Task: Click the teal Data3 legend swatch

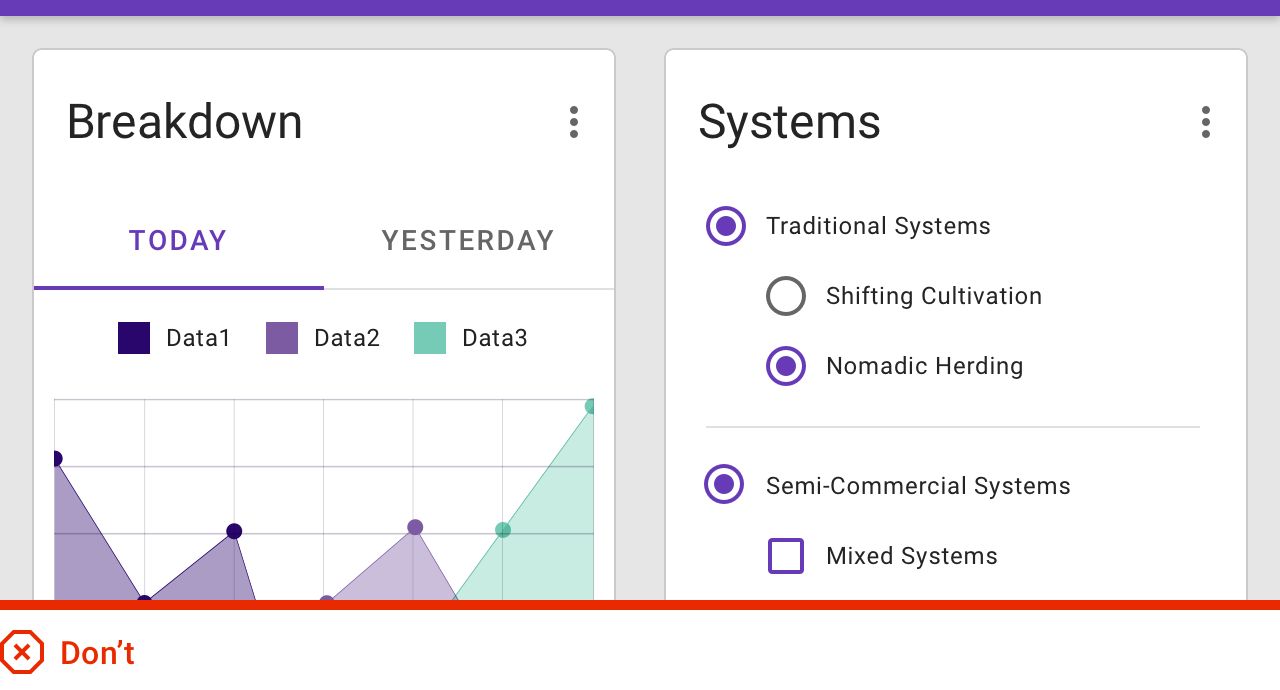Action: 430,338
